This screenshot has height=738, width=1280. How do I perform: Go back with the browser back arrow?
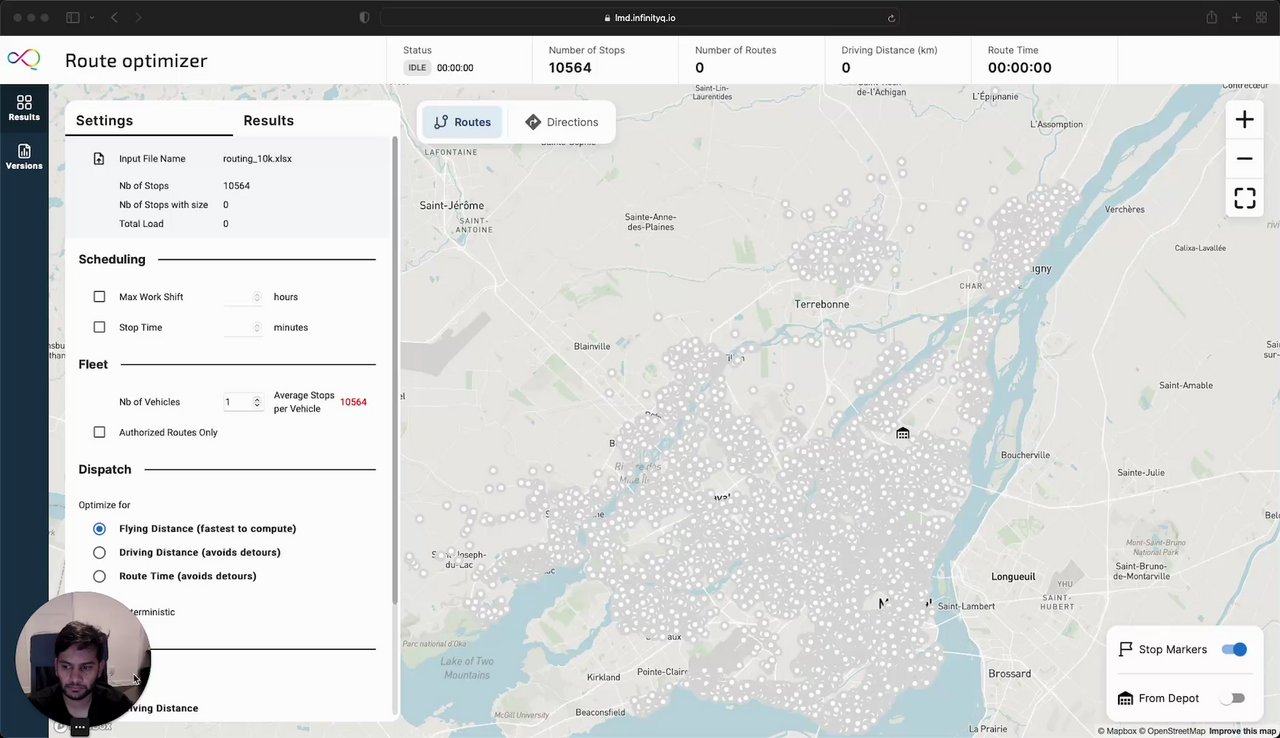(x=114, y=18)
